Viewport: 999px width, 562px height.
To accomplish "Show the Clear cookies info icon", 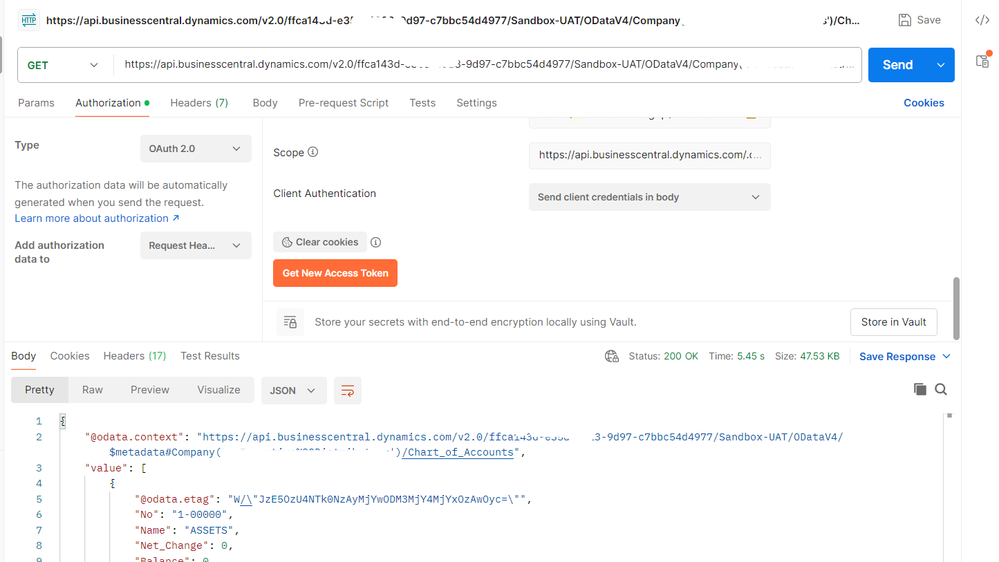I will tap(376, 242).
